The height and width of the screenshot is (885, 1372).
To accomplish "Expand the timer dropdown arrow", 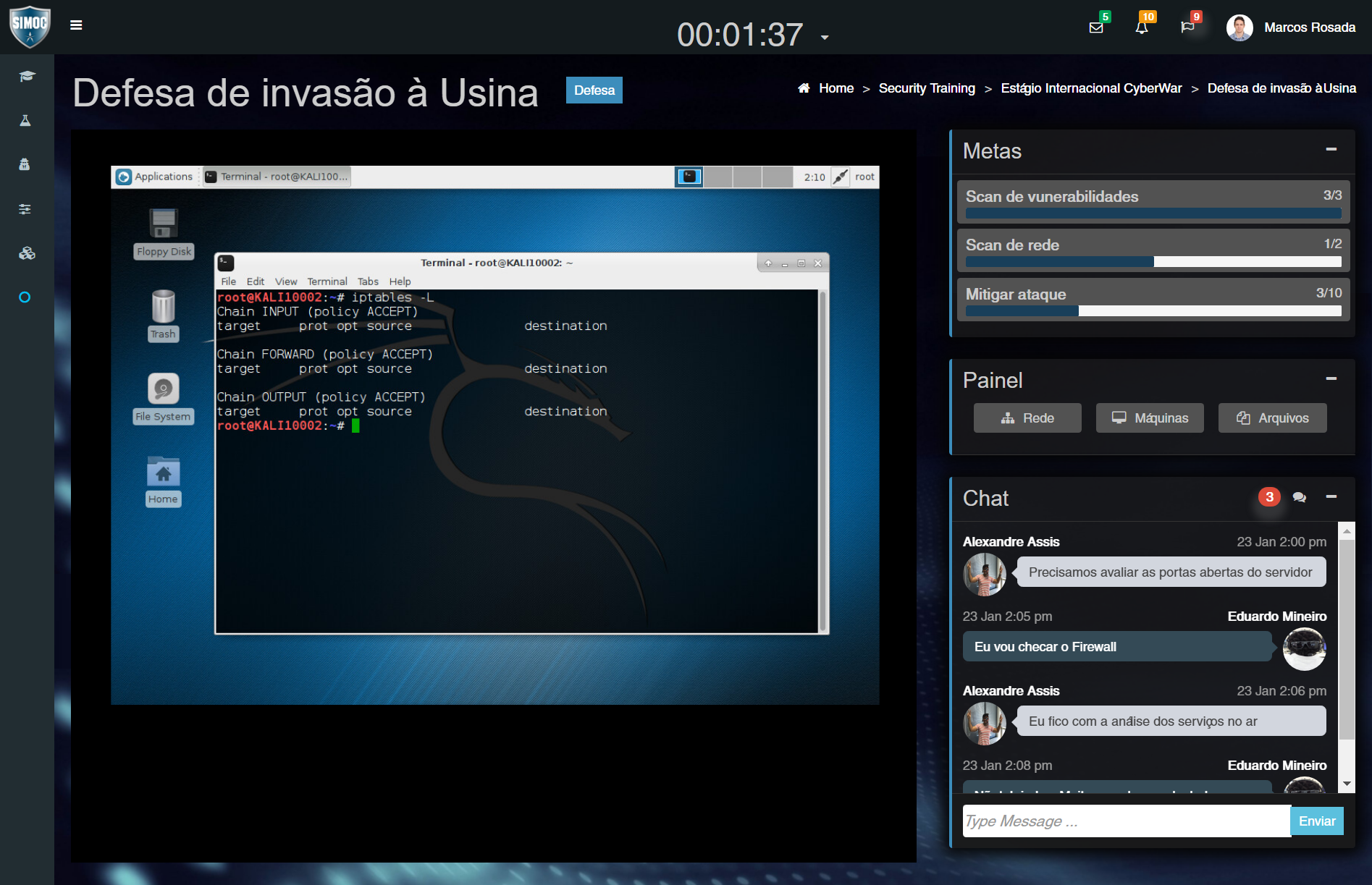I will coord(825,38).
